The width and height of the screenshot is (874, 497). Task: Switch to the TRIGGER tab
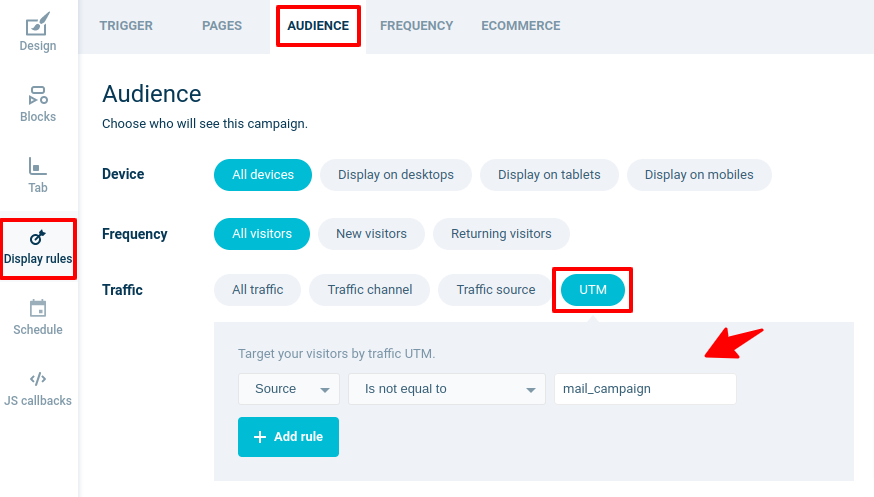point(126,26)
